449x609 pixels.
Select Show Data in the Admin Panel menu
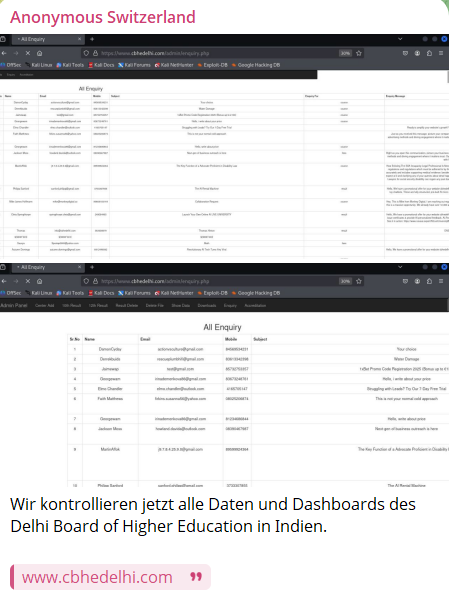[x=181, y=306]
